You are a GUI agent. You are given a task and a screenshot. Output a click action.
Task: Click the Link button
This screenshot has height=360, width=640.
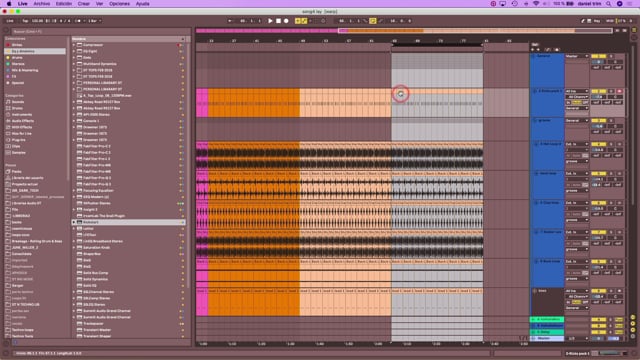[x=10, y=21]
